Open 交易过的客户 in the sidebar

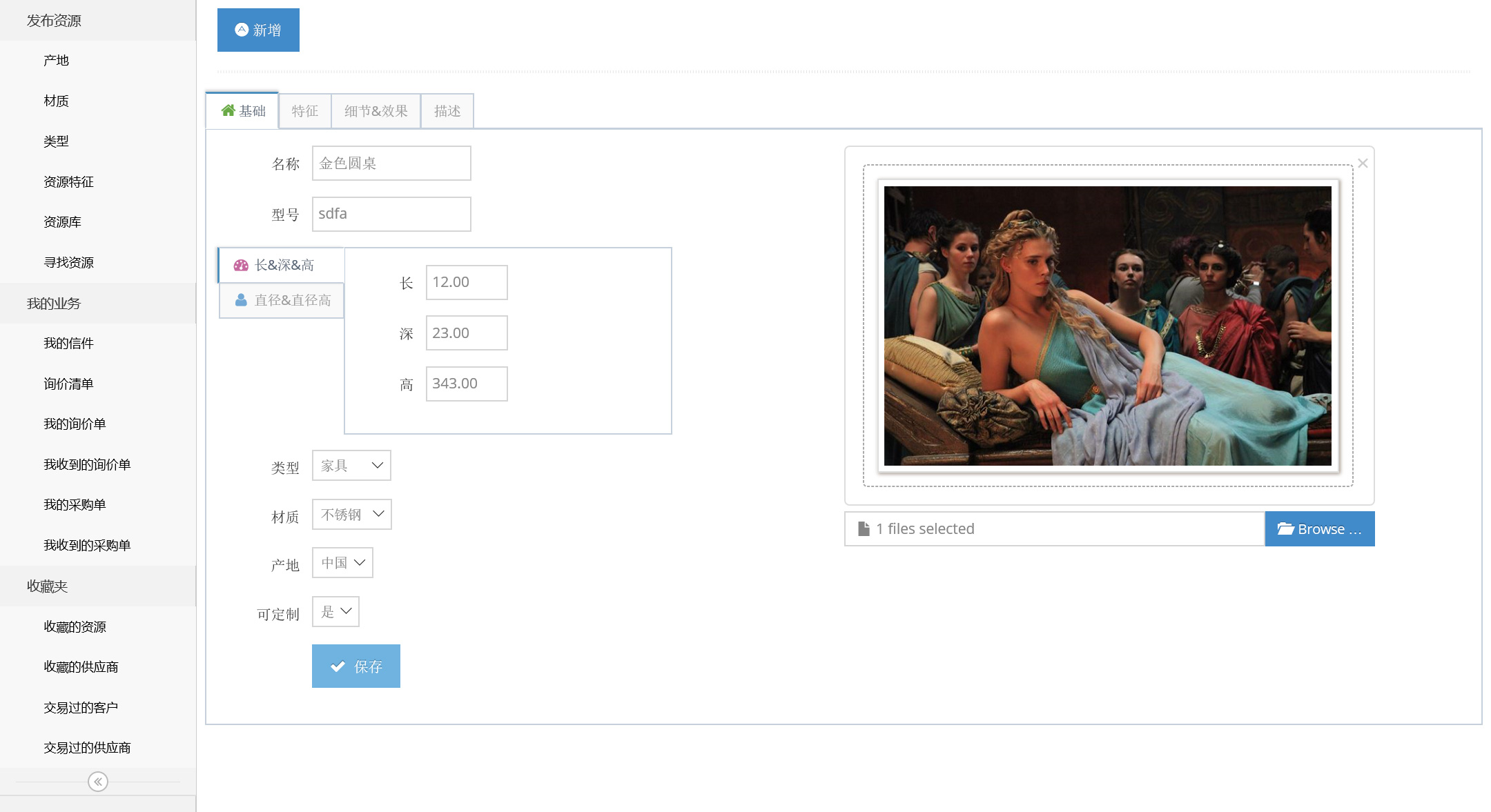[x=98, y=707]
